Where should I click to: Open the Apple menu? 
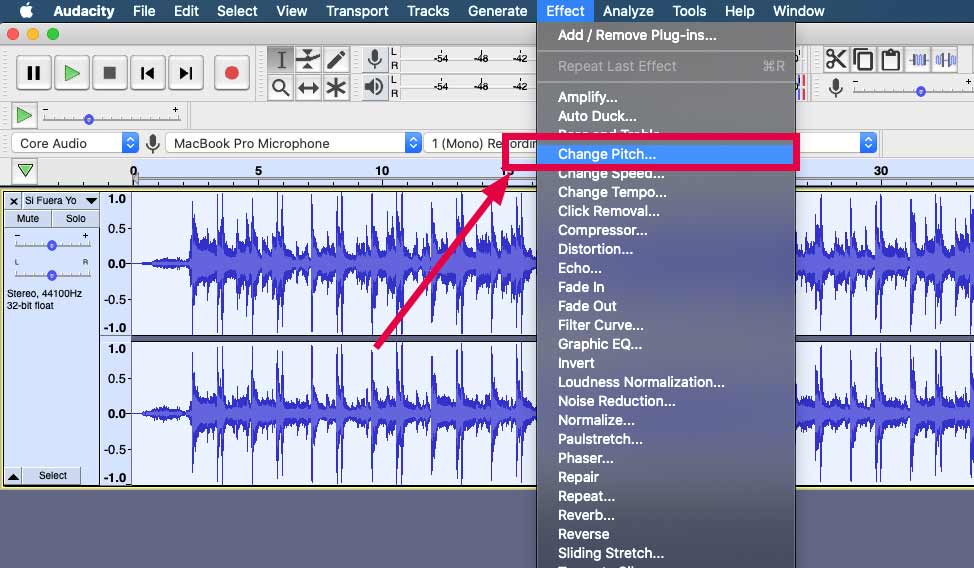(x=26, y=11)
